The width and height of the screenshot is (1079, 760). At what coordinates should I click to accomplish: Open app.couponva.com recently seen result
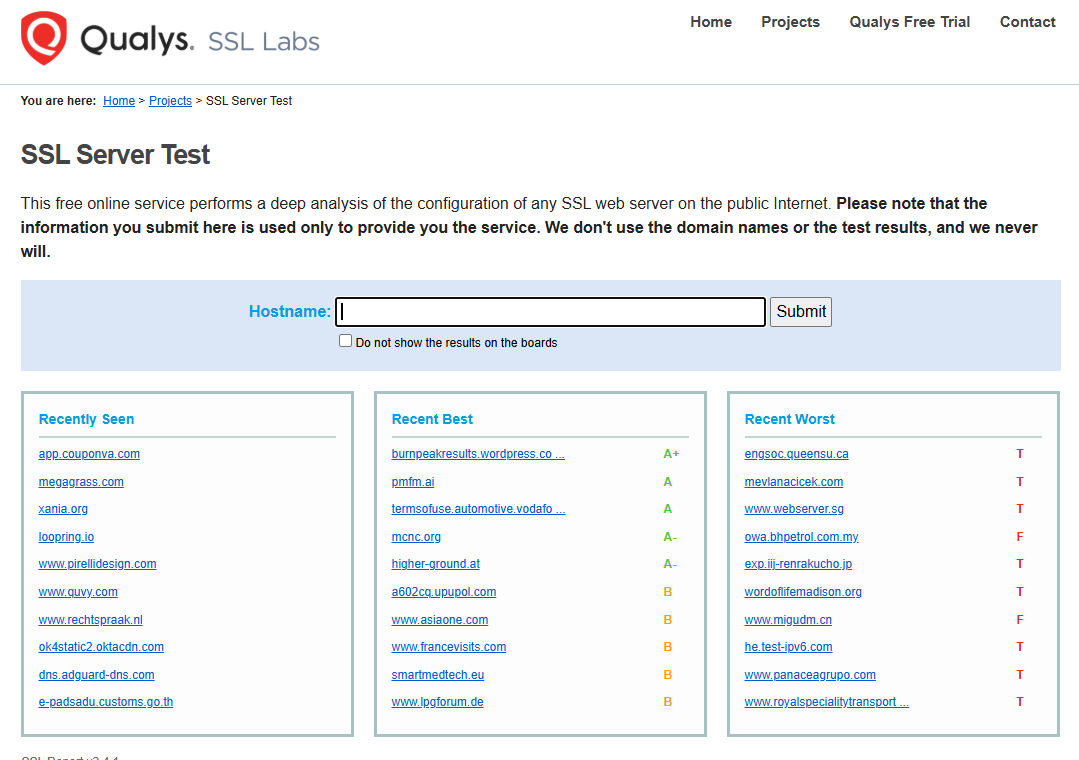click(x=89, y=454)
